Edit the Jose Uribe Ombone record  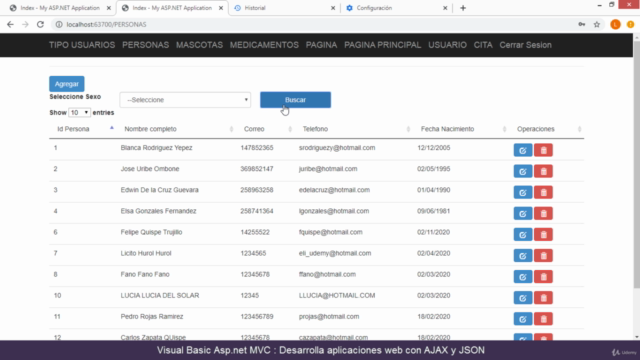(x=522, y=171)
